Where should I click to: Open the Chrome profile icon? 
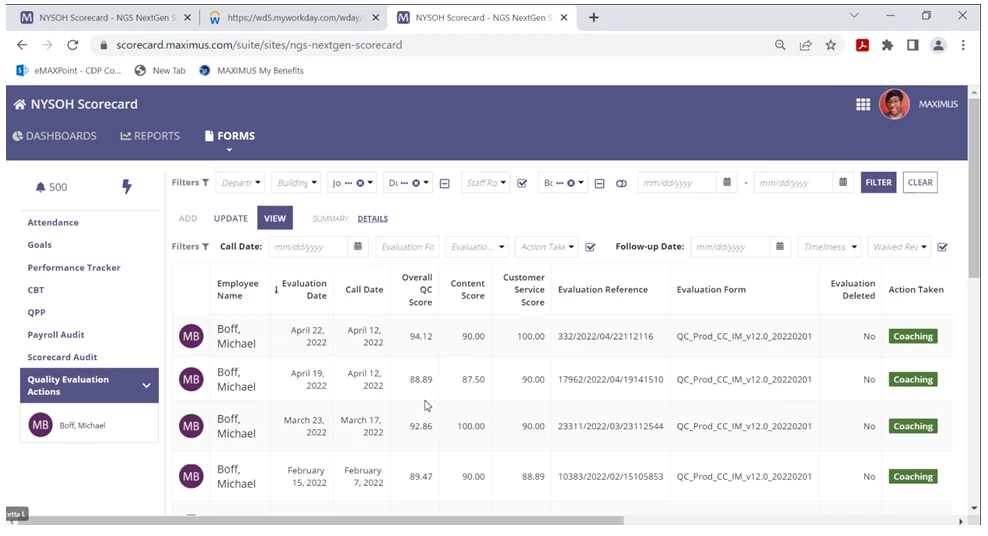938,45
